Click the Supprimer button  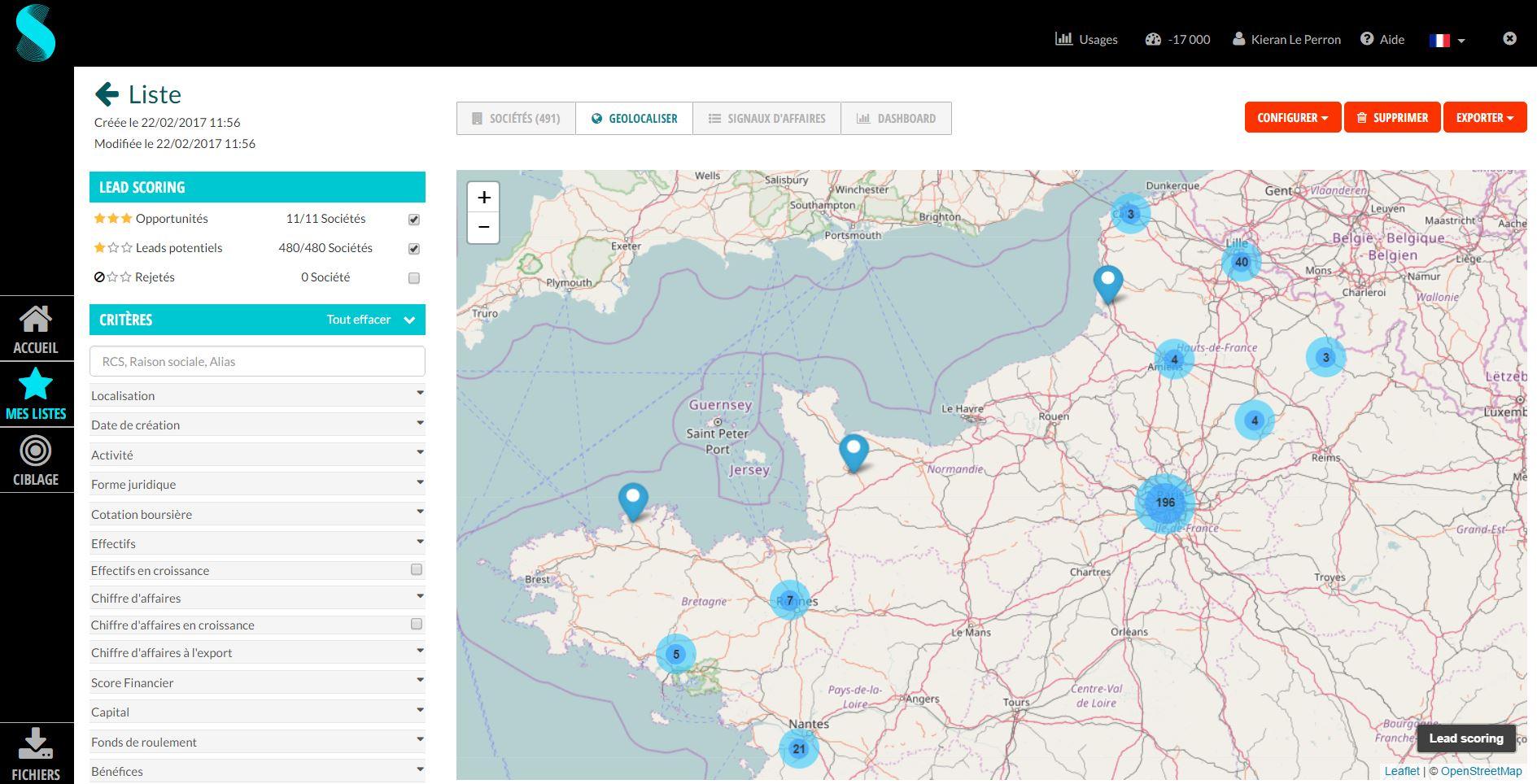pyautogui.click(x=1392, y=117)
